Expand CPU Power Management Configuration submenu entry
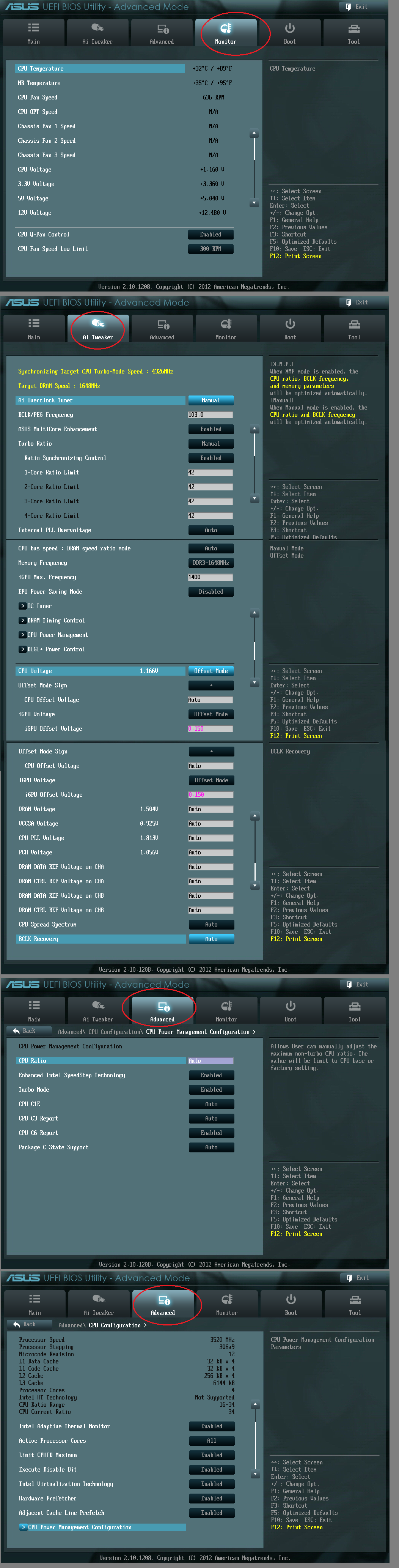This screenshot has height=1568, width=399. pyautogui.click(x=79, y=1527)
